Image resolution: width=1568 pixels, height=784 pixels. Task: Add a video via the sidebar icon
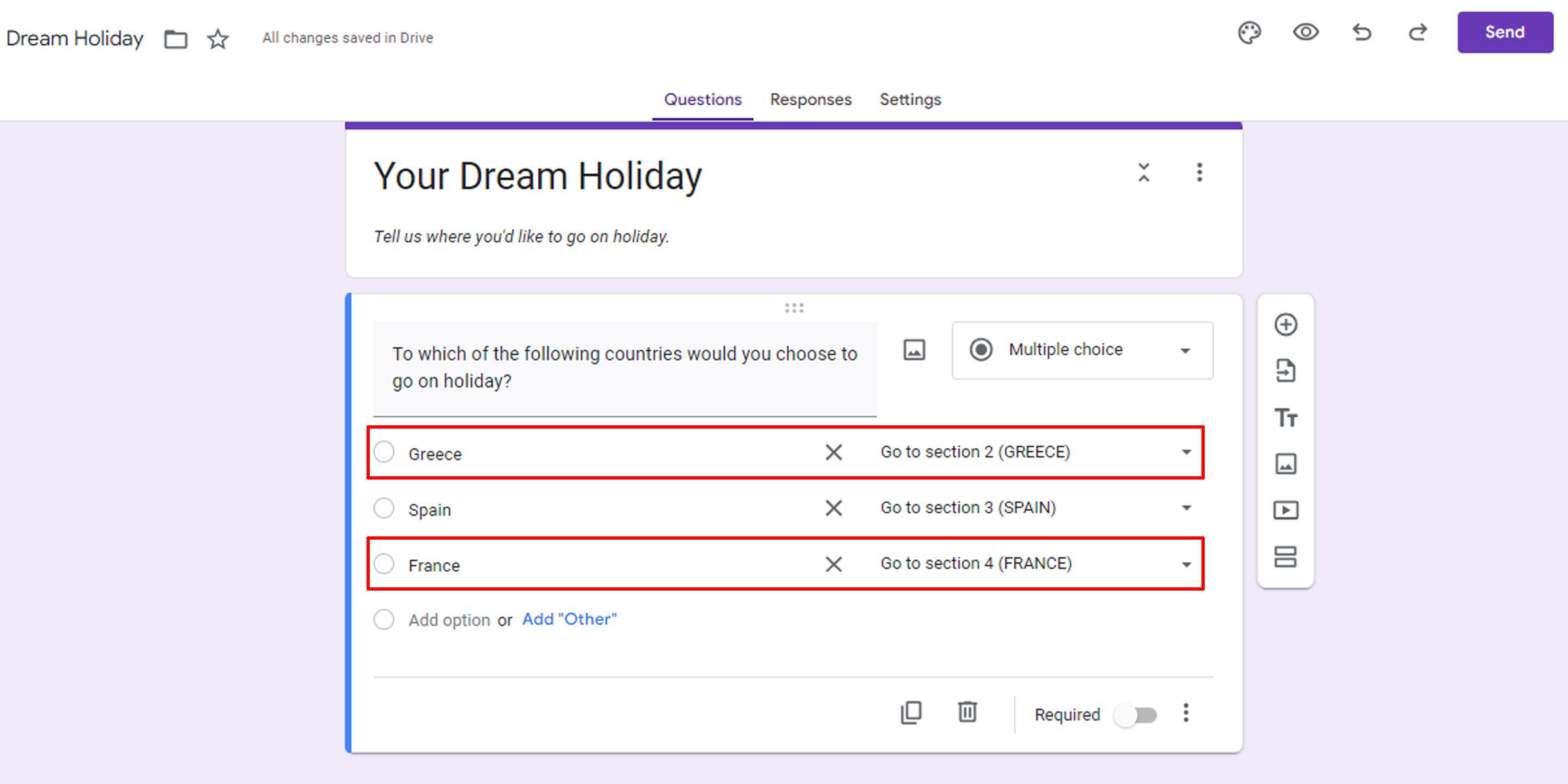(x=1286, y=511)
